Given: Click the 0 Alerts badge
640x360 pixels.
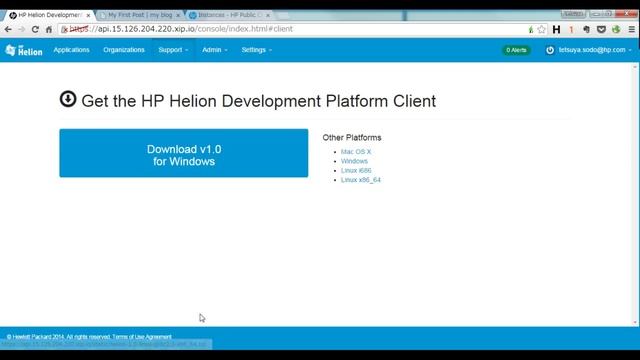Looking at the screenshot, I should coord(516,50).
